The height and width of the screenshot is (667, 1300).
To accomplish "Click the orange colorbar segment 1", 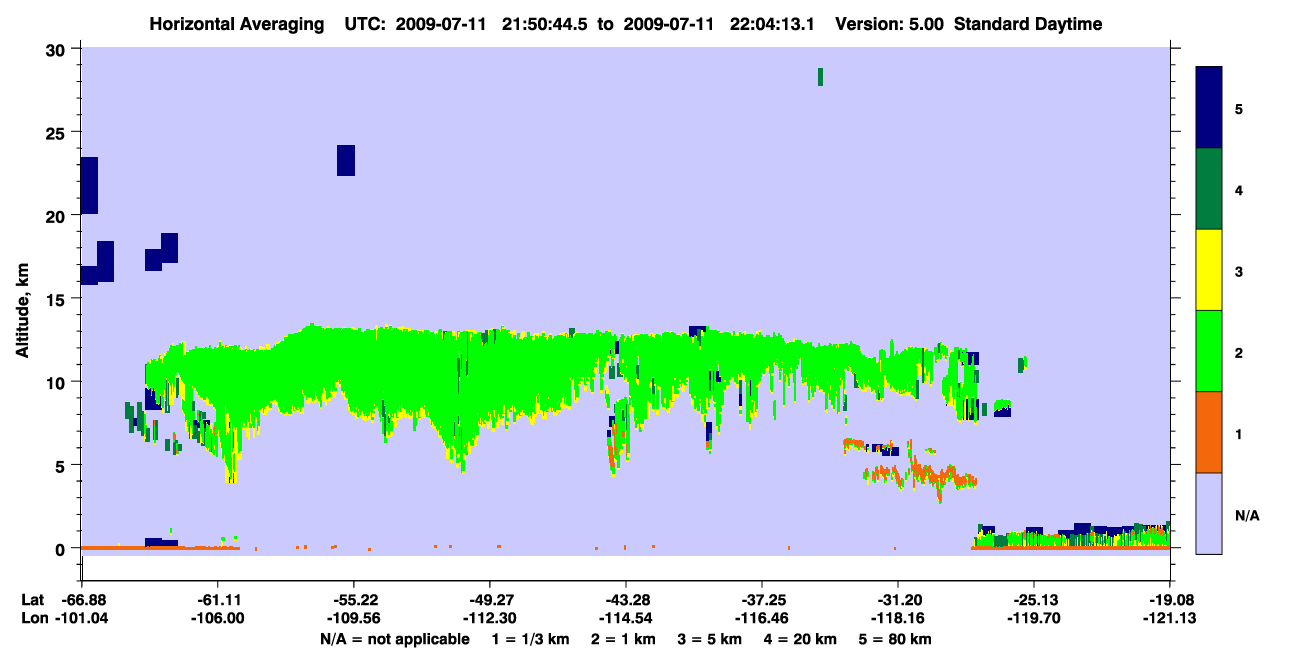I will pyautogui.click(x=1209, y=432).
